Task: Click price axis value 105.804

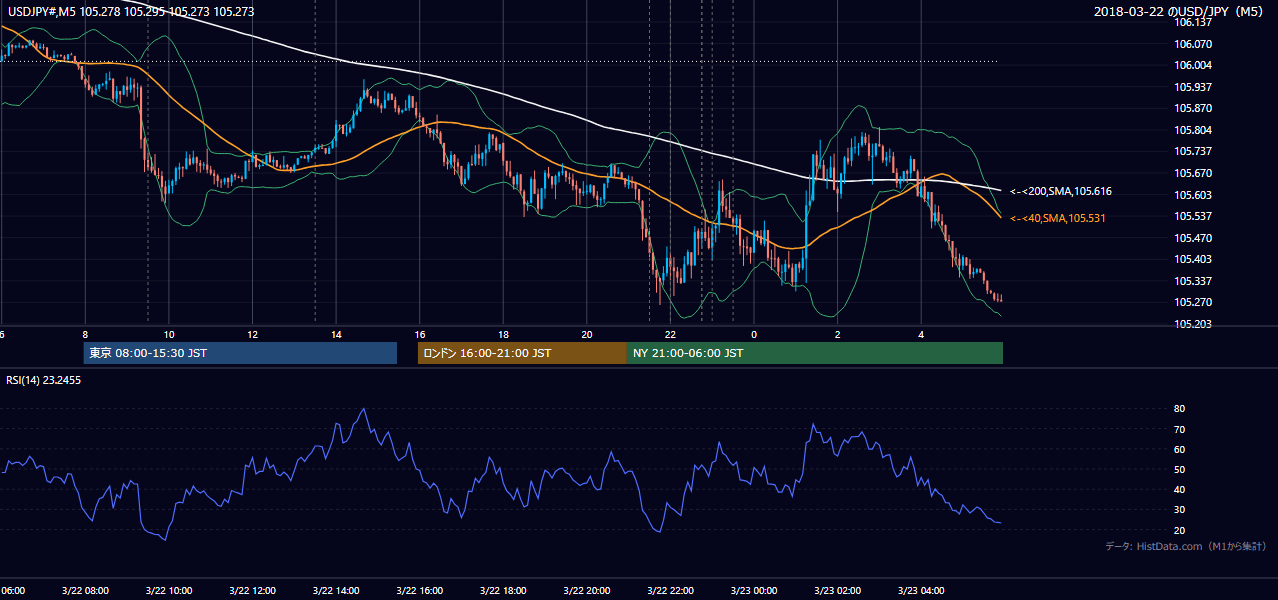Action: [1193, 130]
